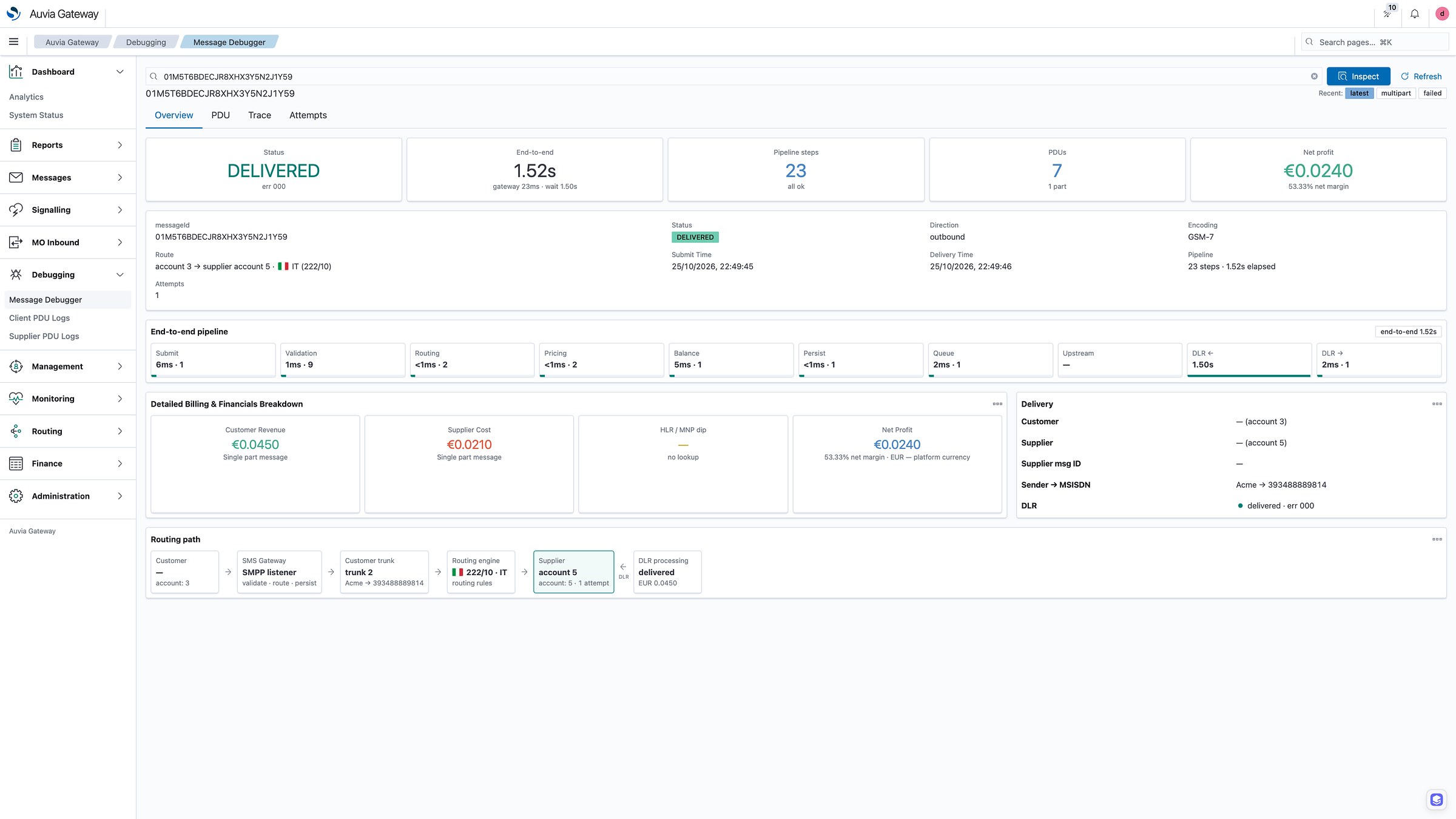Focus the Search pages field
Viewport: 1456px width, 819px height.
pos(1376,42)
